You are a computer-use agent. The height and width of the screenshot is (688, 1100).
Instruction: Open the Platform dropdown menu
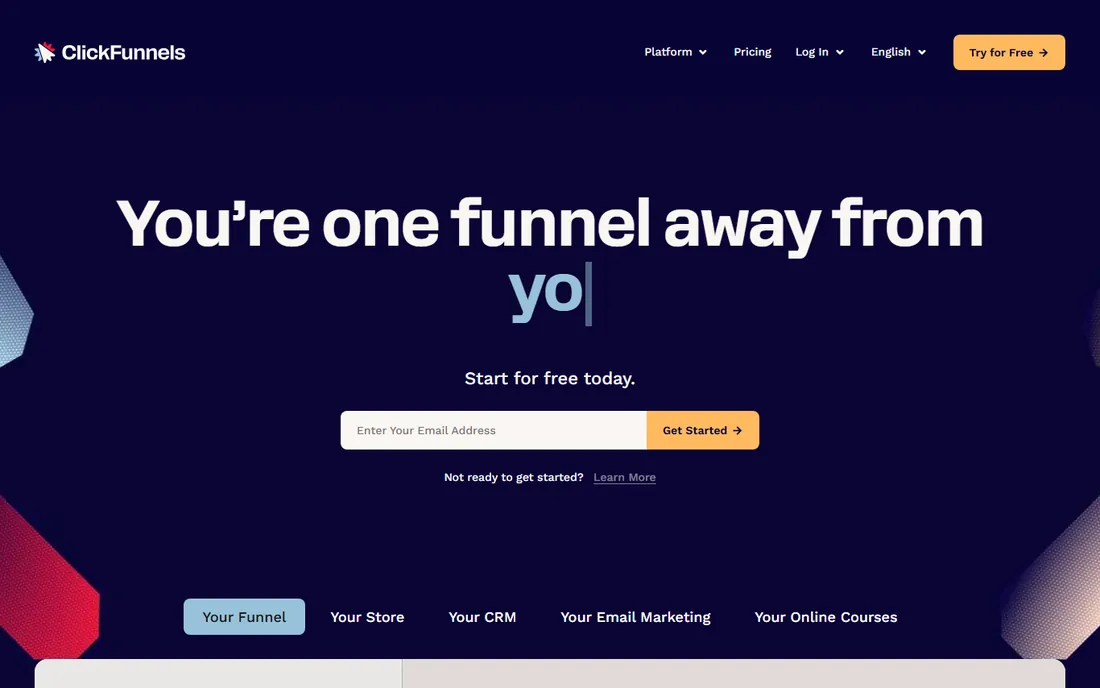tap(676, 52)
